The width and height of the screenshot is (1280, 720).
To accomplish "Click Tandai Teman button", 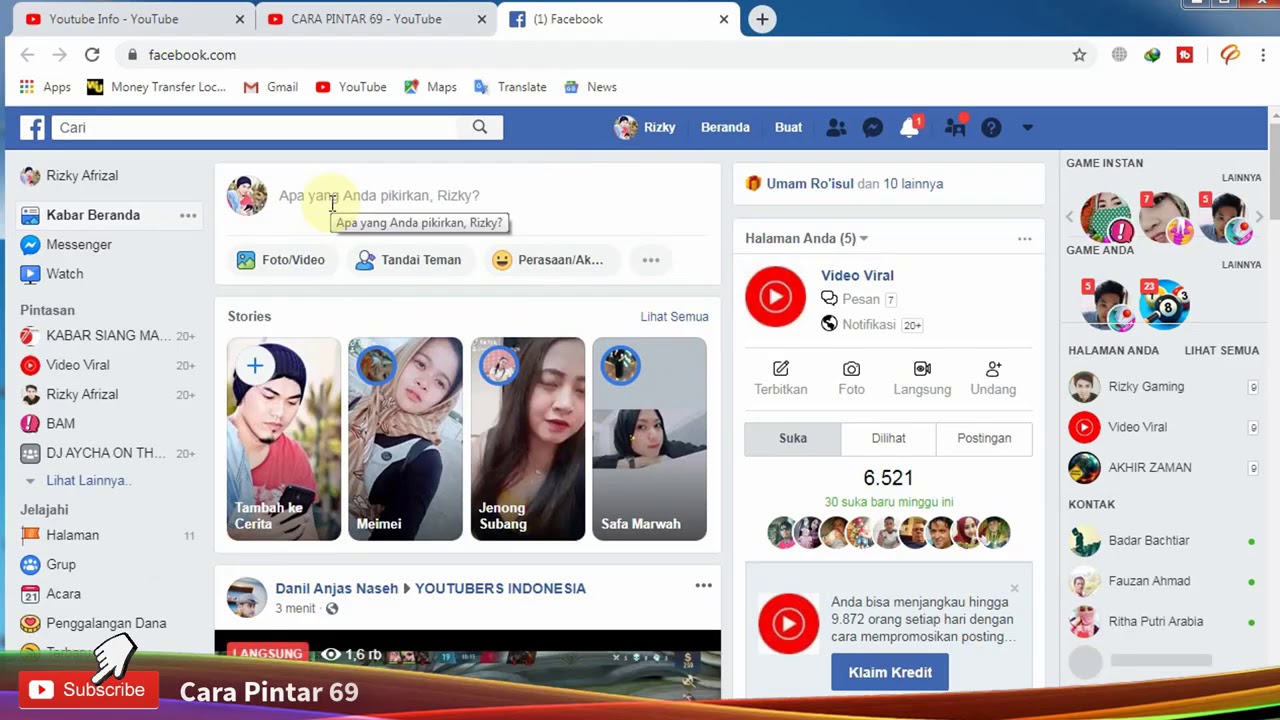I will (x=409, y=260).
